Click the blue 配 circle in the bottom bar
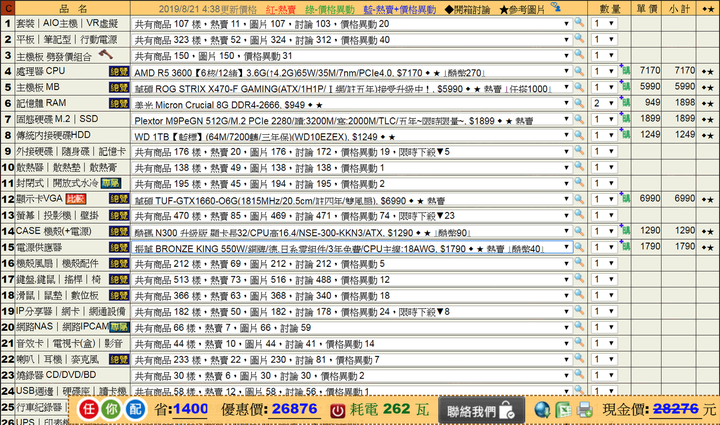The width and height of the screenshot is (720, 425). coord(135,409)
